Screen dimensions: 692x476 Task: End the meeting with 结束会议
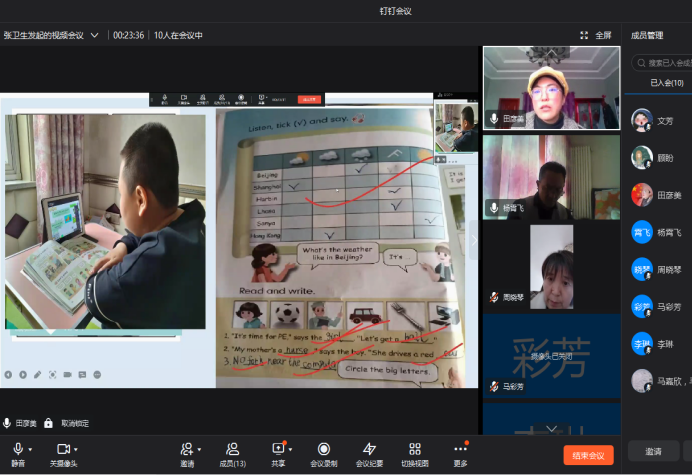coord(588,455)
